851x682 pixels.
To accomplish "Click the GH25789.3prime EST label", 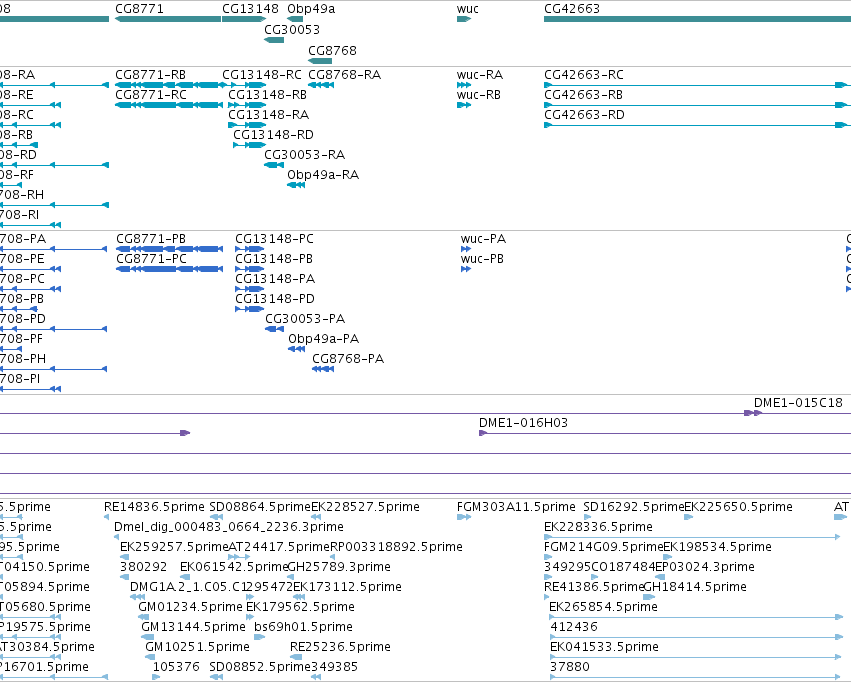I will [x=339, y=567].
